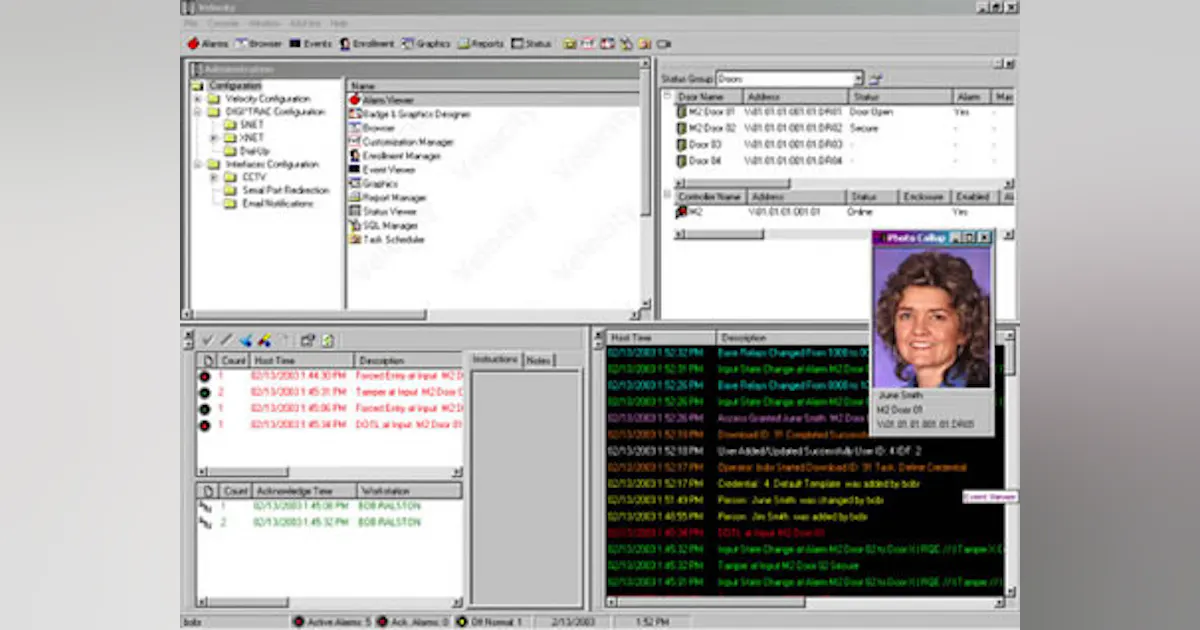Expand the Velocity Configuration tree node
The image size is (1200, 630).
pyautogui.click(x=198, y=99)
